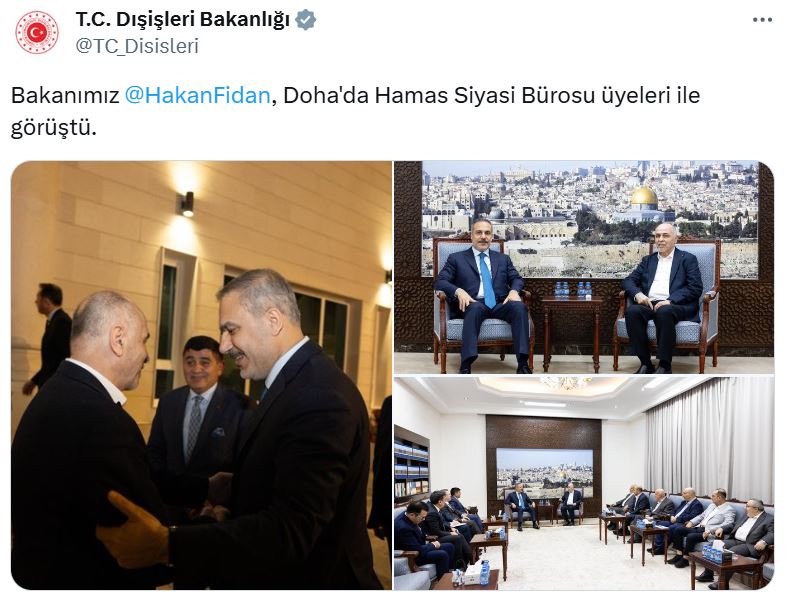Open the T.C. Dışişleri Bakanlığı account name
This screenshot has width=792, height=595.
(x=182, y=20)
